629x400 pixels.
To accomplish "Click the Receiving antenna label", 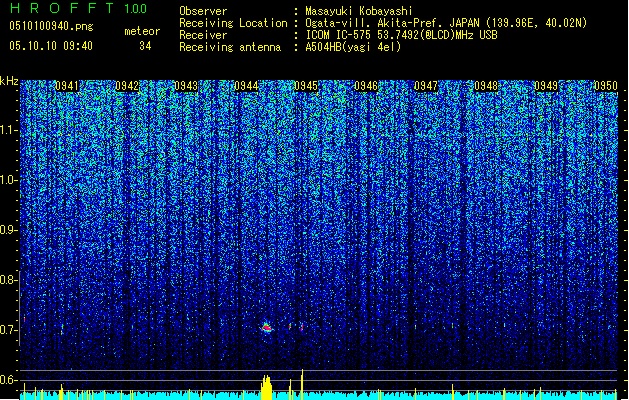I will 230,47.
